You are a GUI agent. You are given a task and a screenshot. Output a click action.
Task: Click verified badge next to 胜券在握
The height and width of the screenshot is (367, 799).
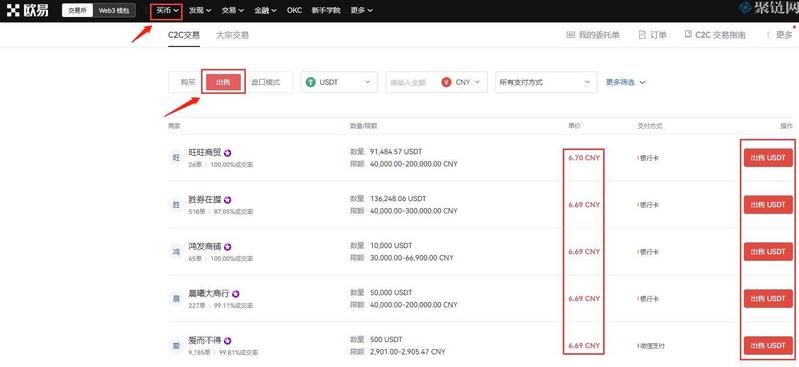tap(228, 200)
